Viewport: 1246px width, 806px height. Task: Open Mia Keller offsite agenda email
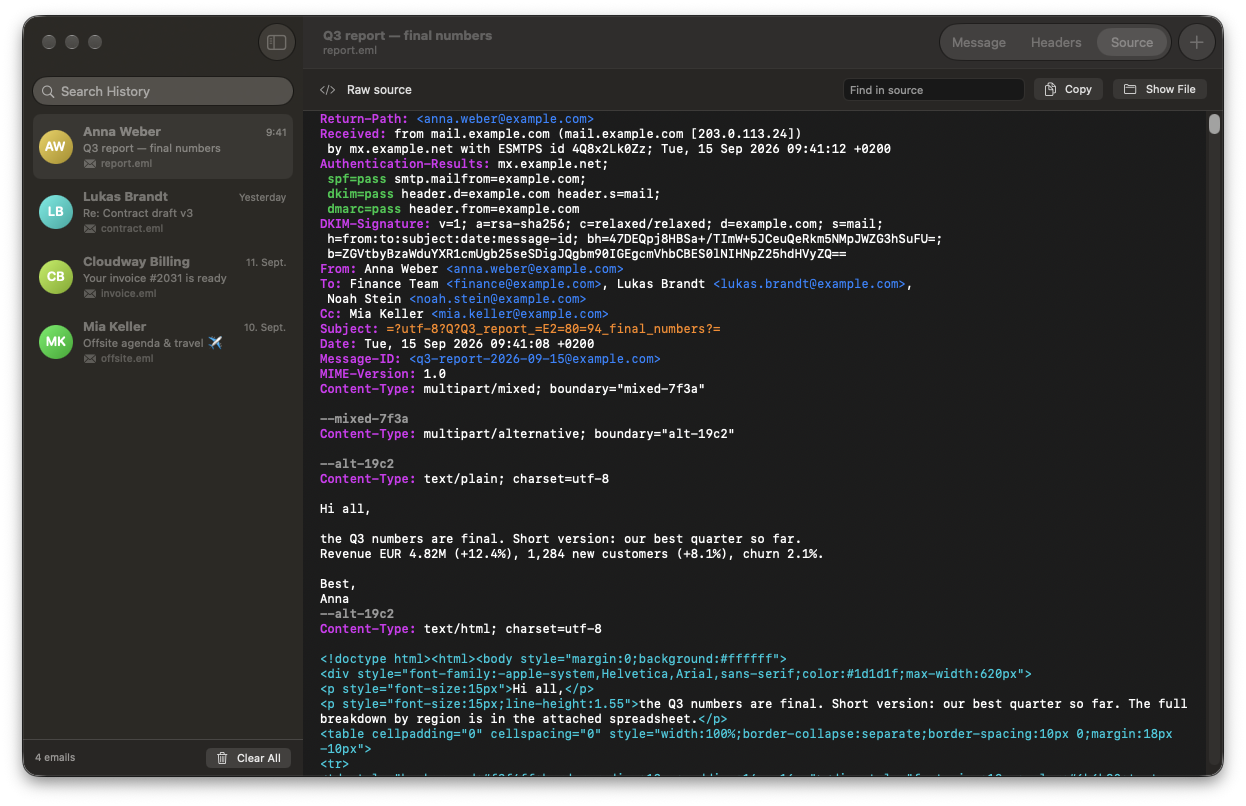pyautogui.click(x=163, y=341)
